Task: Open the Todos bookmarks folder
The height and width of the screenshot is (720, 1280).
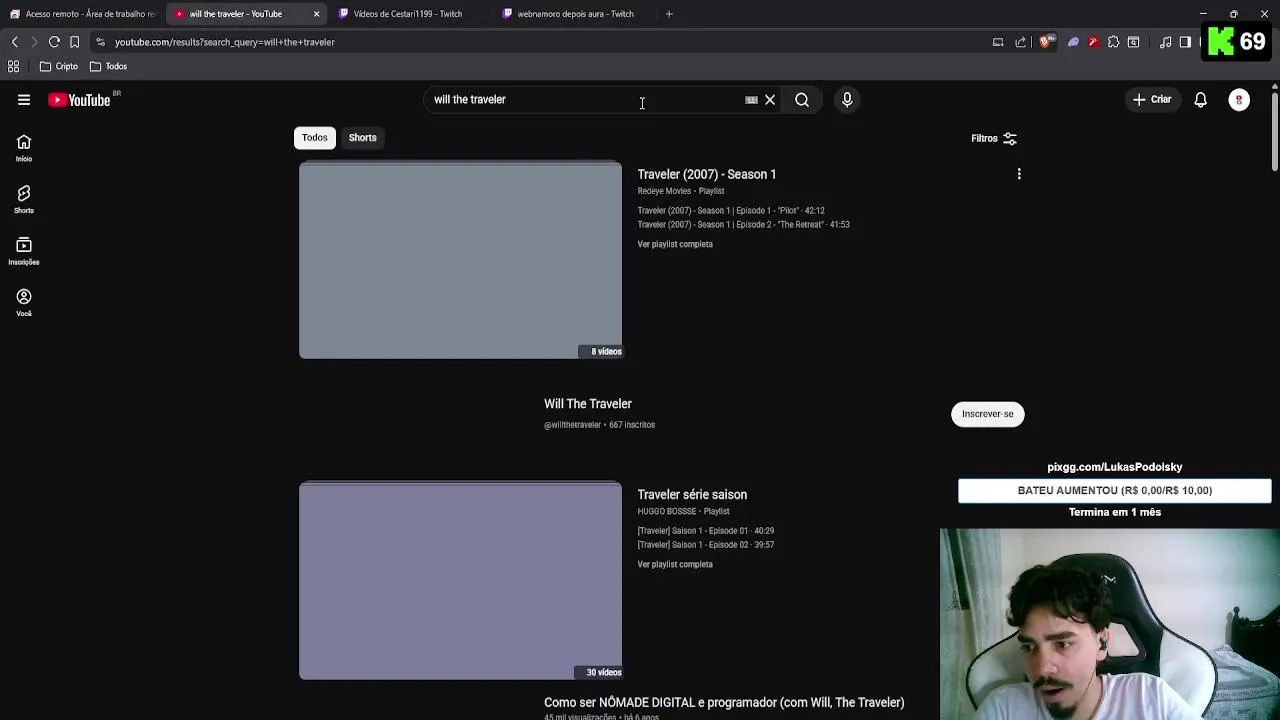Action: 109,66
